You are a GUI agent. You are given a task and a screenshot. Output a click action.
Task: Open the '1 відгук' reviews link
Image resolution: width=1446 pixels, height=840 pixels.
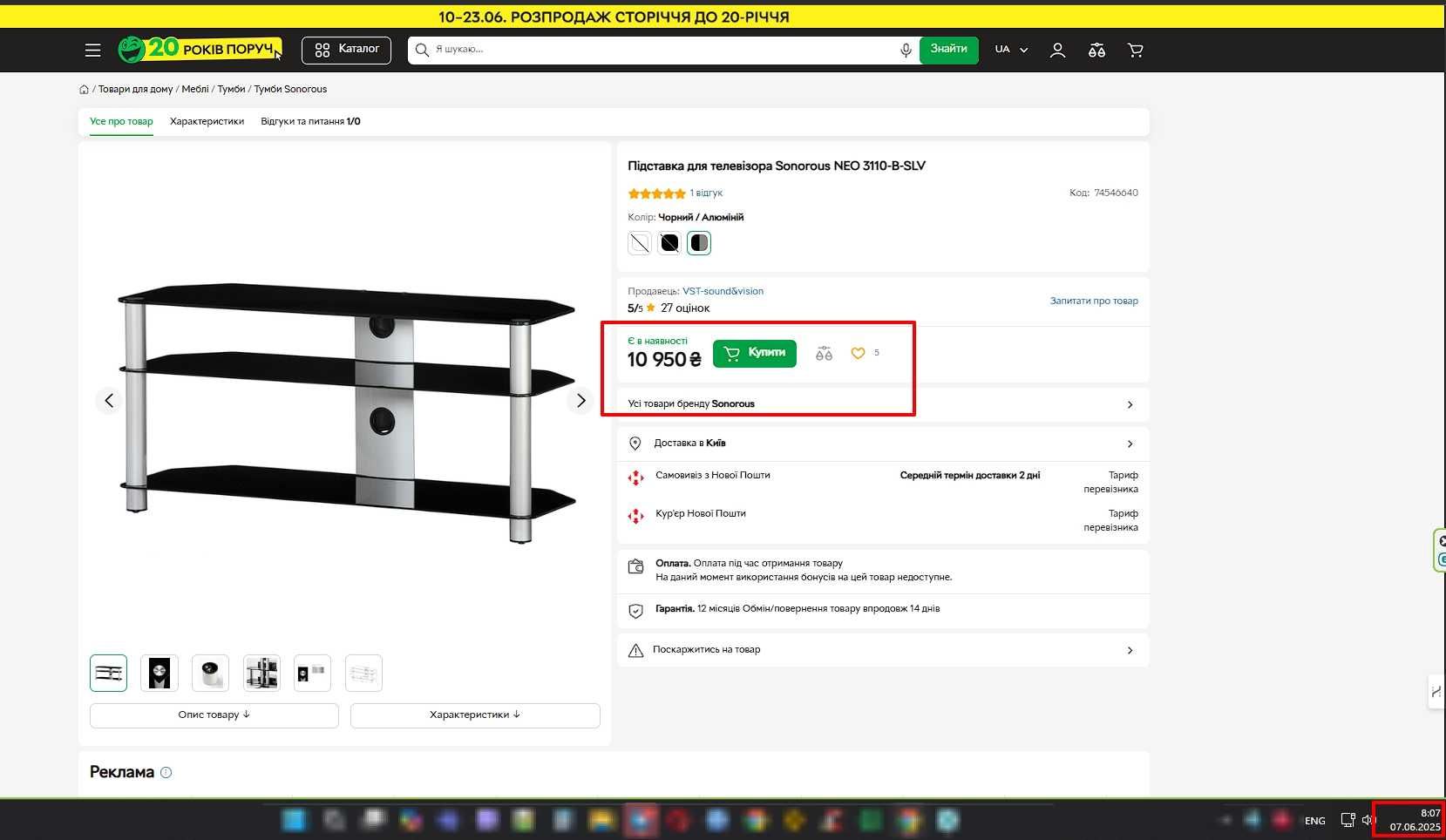point(706,193)
